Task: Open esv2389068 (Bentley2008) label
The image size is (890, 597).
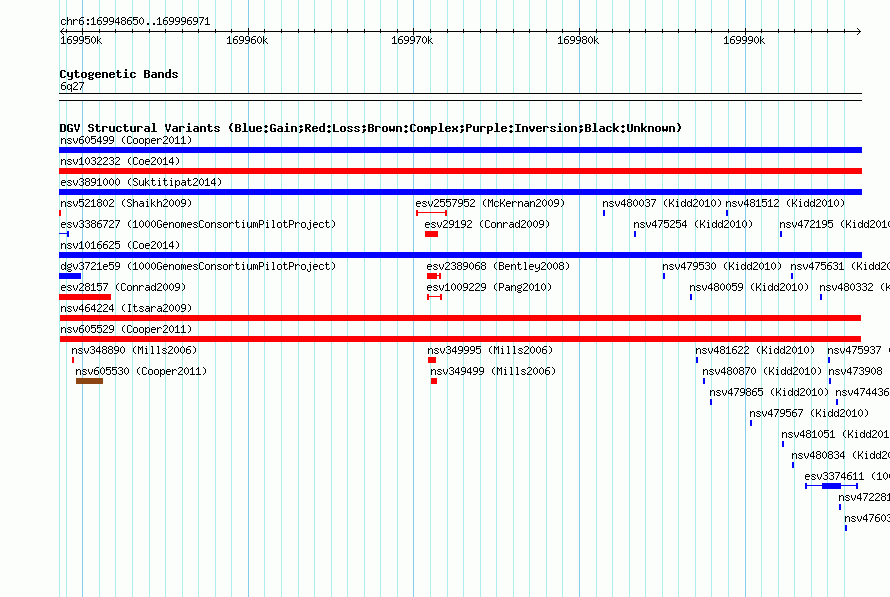Action: tap(498, 266)
